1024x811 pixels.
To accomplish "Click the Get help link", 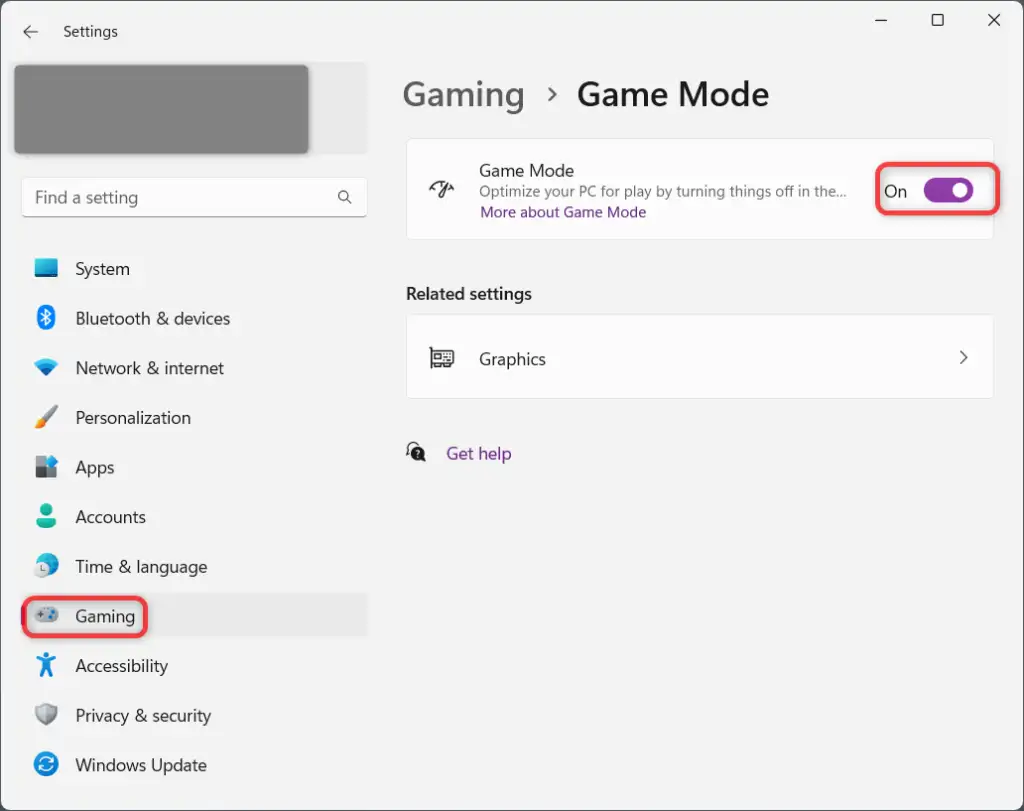I will (x=478, y=453).
